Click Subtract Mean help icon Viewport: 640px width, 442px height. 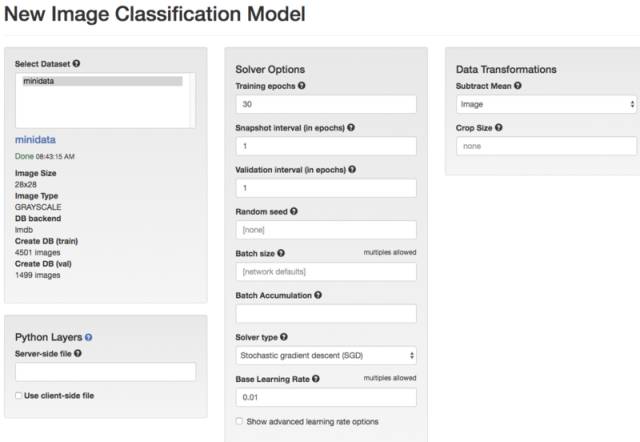pos(518,86)
